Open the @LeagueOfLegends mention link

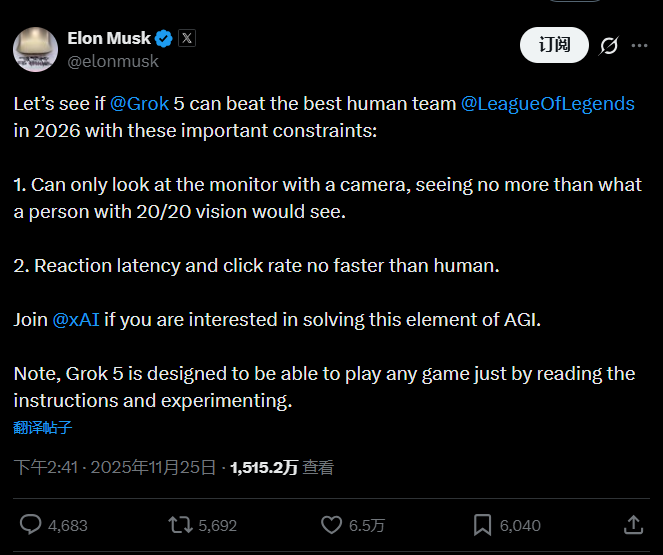coord(547,103)
